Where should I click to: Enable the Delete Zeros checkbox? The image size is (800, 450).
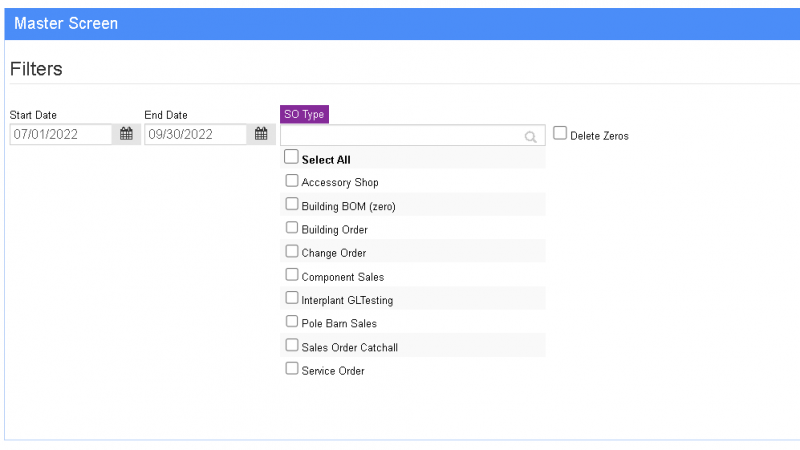(560, 133)
